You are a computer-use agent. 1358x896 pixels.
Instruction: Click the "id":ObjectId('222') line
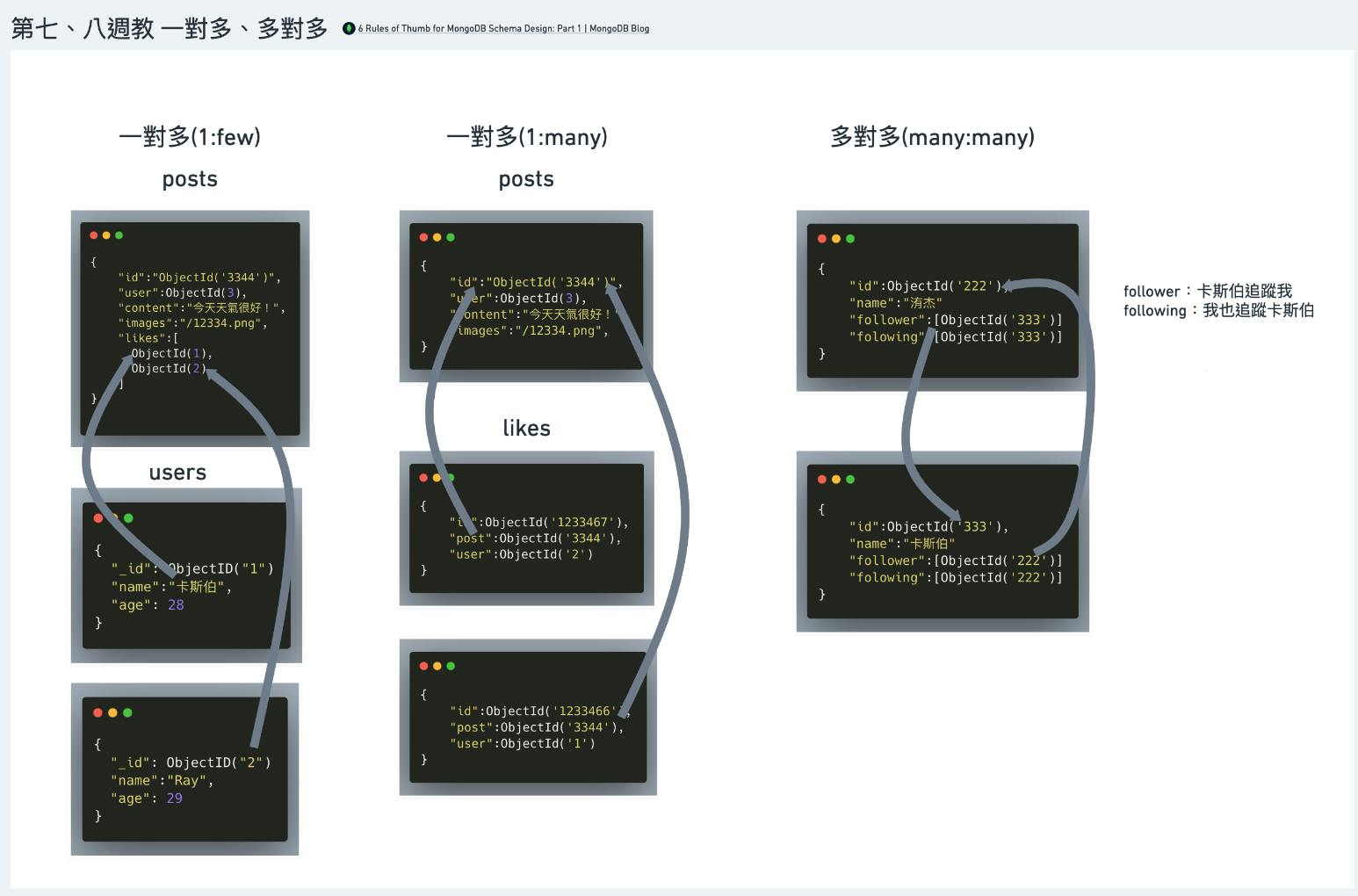pos(928,285)
